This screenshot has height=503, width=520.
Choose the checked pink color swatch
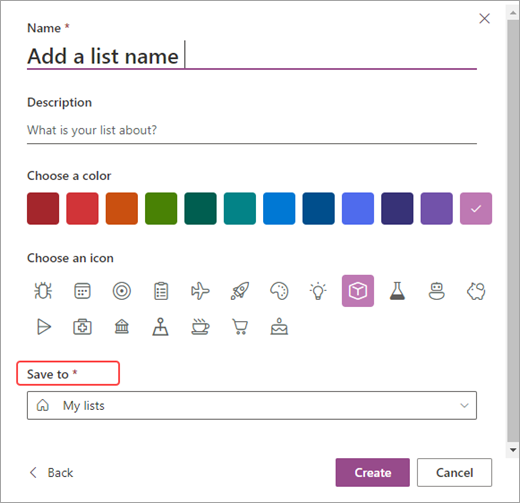tap(476, 208)
